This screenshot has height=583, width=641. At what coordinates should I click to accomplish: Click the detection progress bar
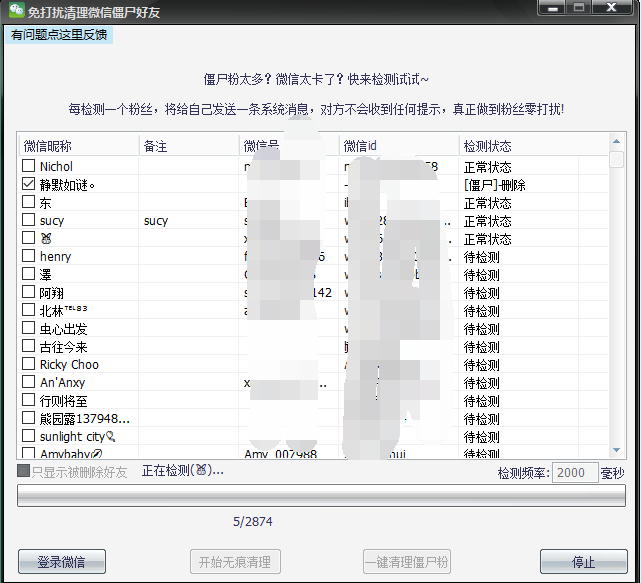pos(321,496)
